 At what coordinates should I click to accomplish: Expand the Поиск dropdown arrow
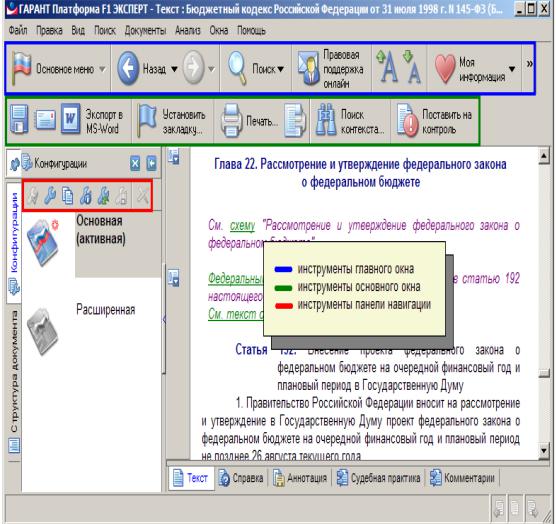(x=280, y=69)
